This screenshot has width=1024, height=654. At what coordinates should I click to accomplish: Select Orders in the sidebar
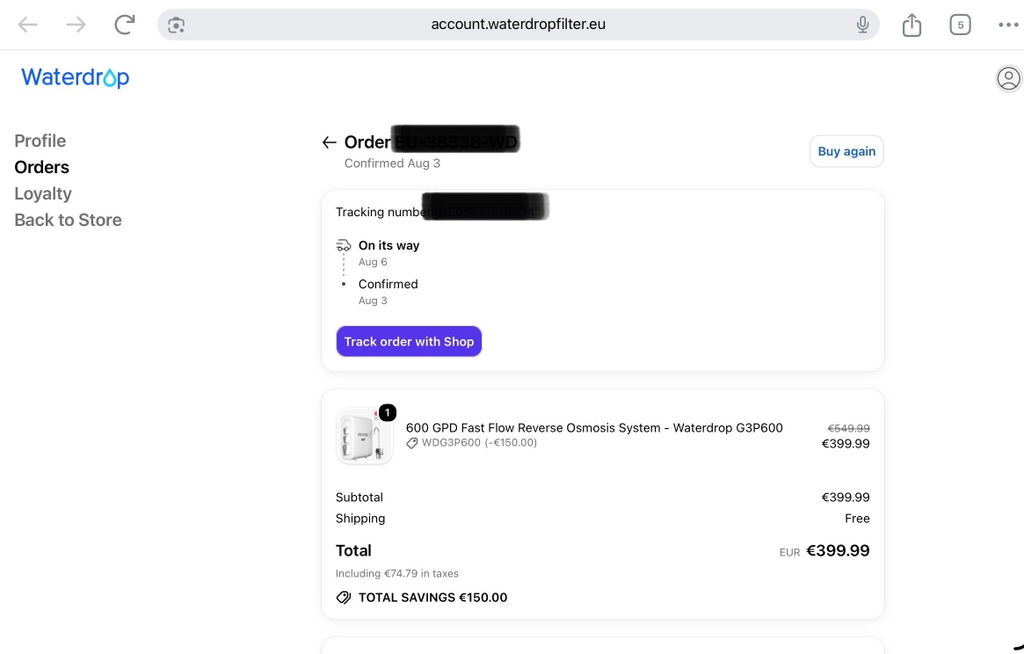pos(42,167)
